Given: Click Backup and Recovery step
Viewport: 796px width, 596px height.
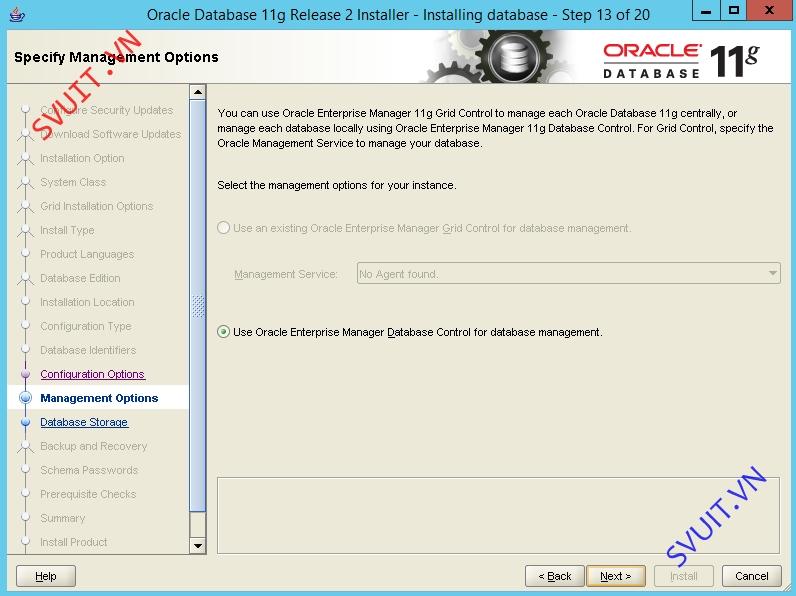Looking at the screenshot, I should 93,446.
